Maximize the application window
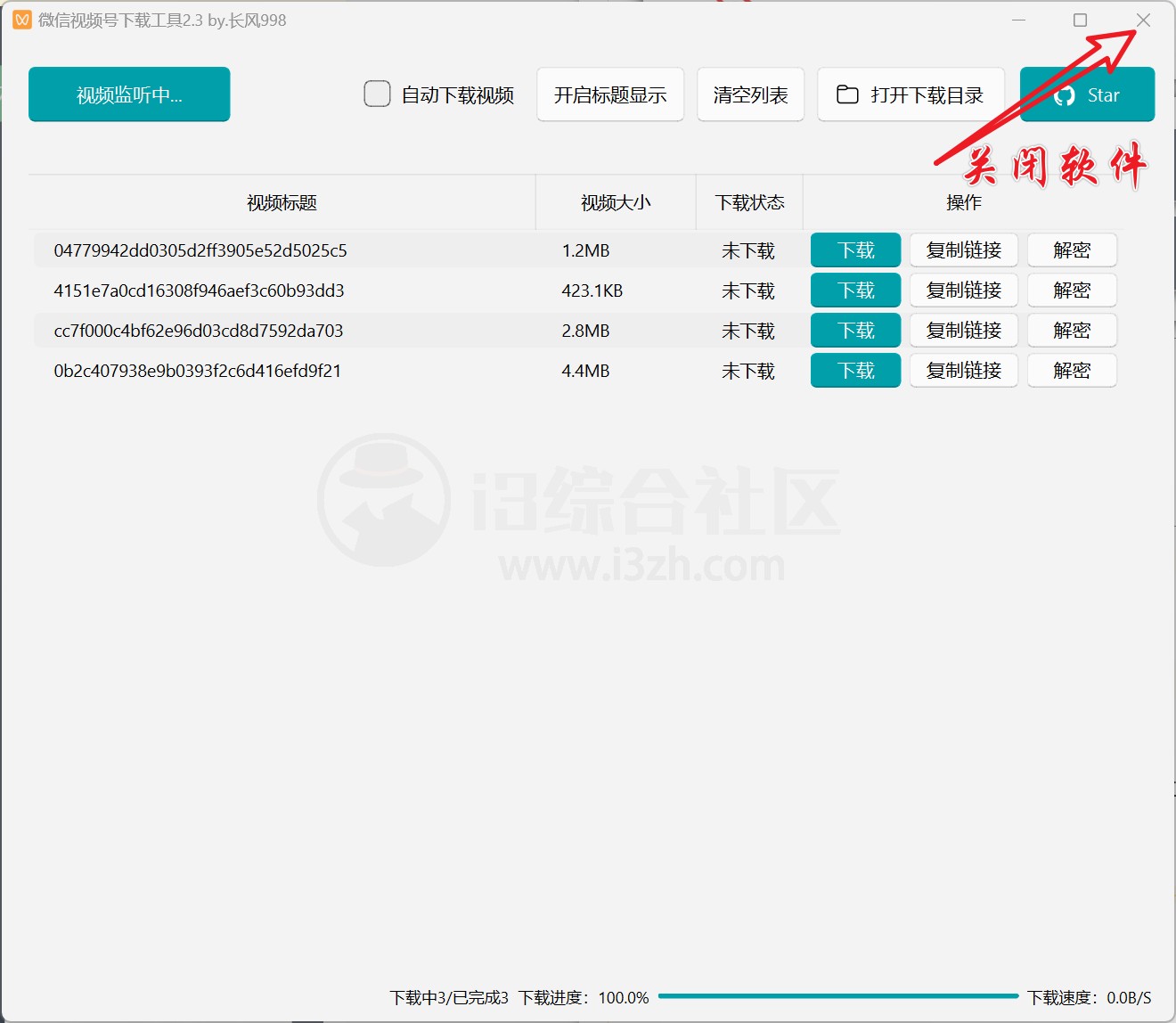Image resolution: width=1176 pixels, height=1023 pixels. [x=1080, y=20]
